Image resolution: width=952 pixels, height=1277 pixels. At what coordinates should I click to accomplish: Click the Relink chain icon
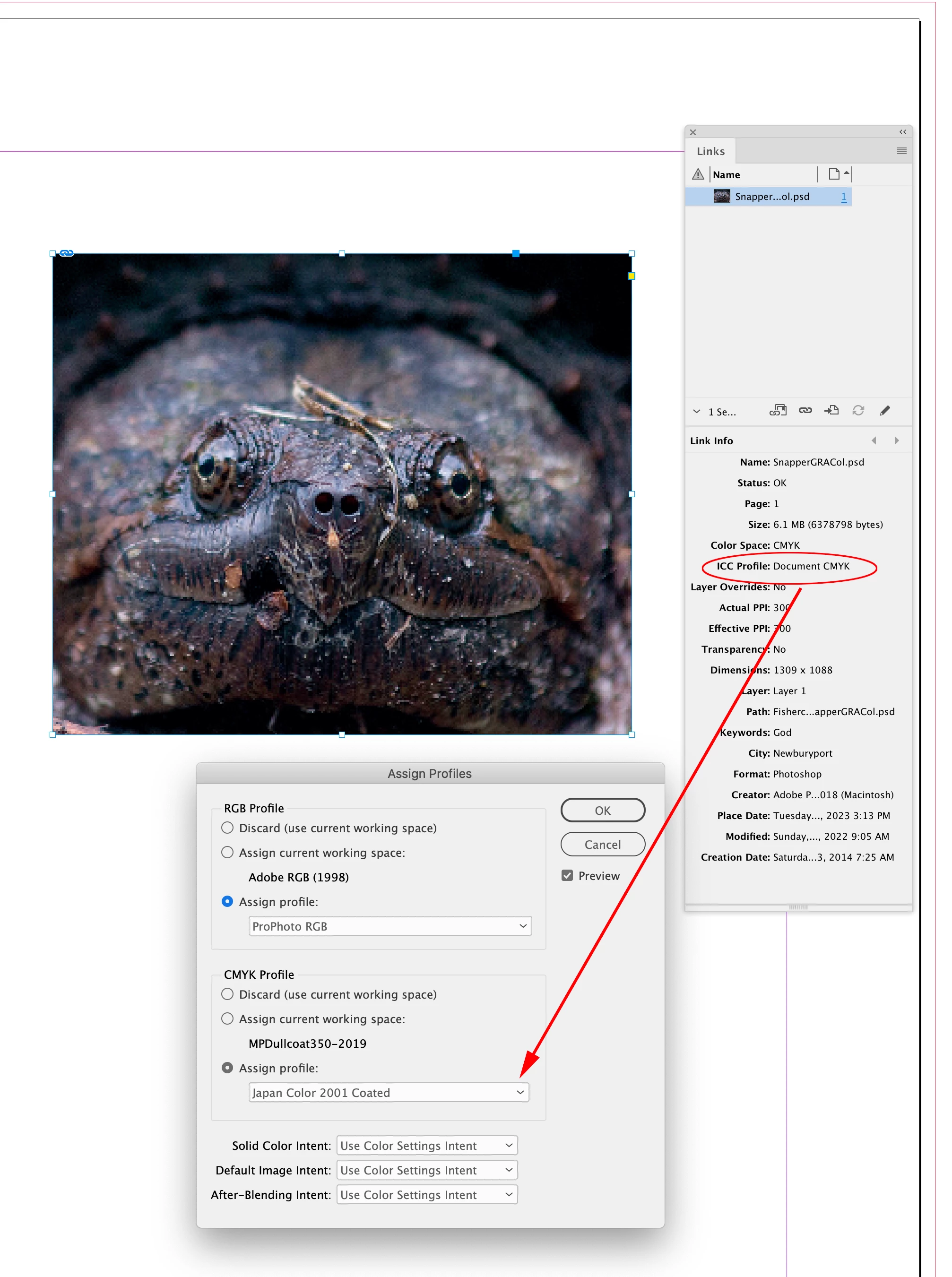coord(805,411)
